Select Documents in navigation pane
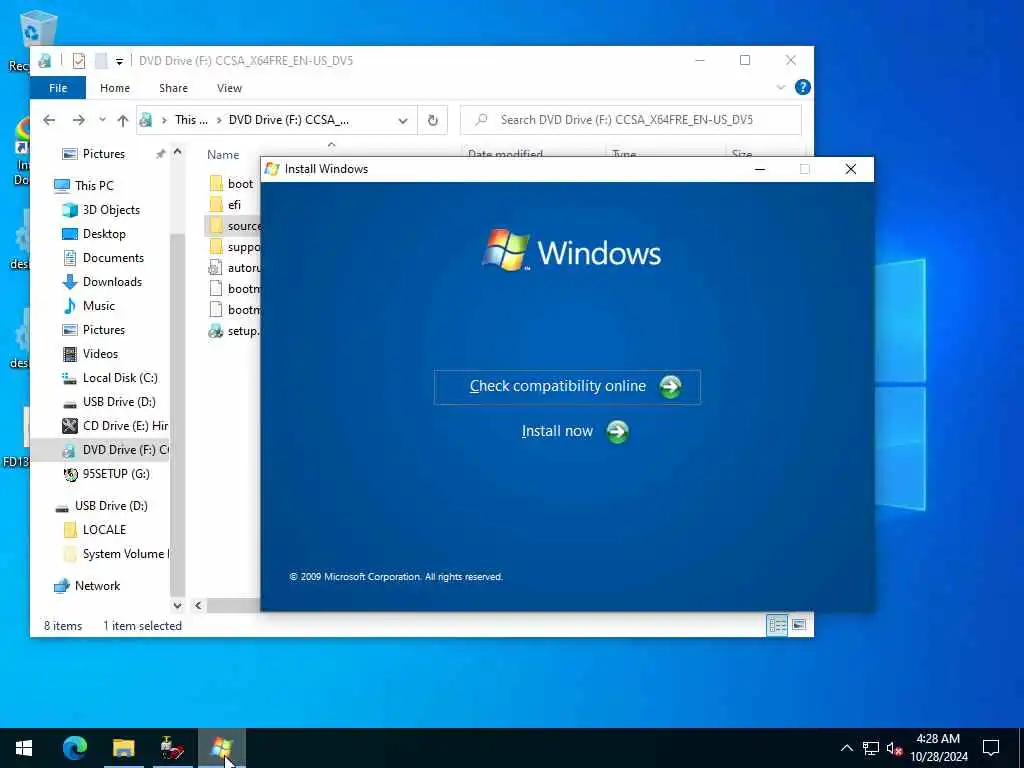 pos(112,258)
